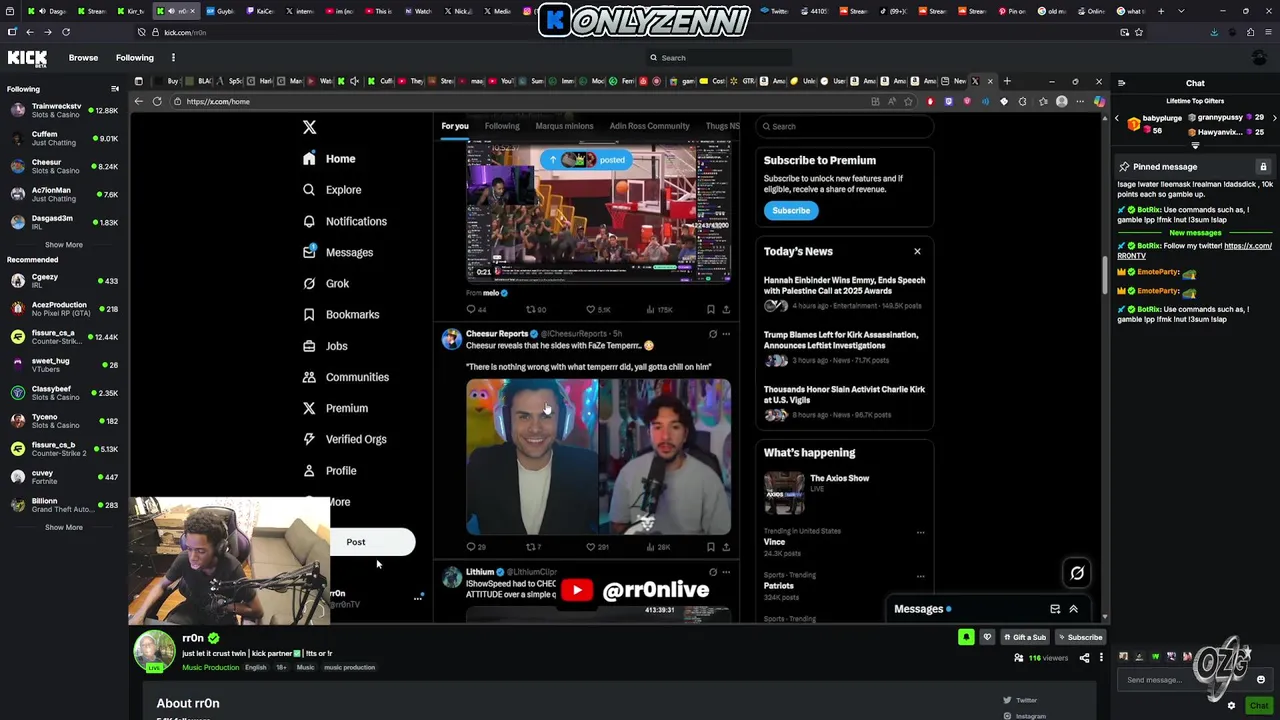This screenshot has width=1280, height=720.
Task: Open more options for Patriots trend
Action: pos(920,576)
